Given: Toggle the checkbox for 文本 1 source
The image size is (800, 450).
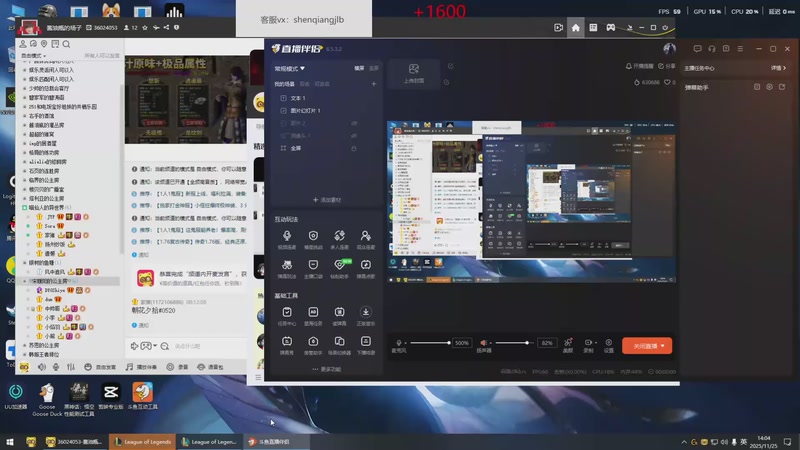Looking at the screenshot, I should click(x=284, y=98).
